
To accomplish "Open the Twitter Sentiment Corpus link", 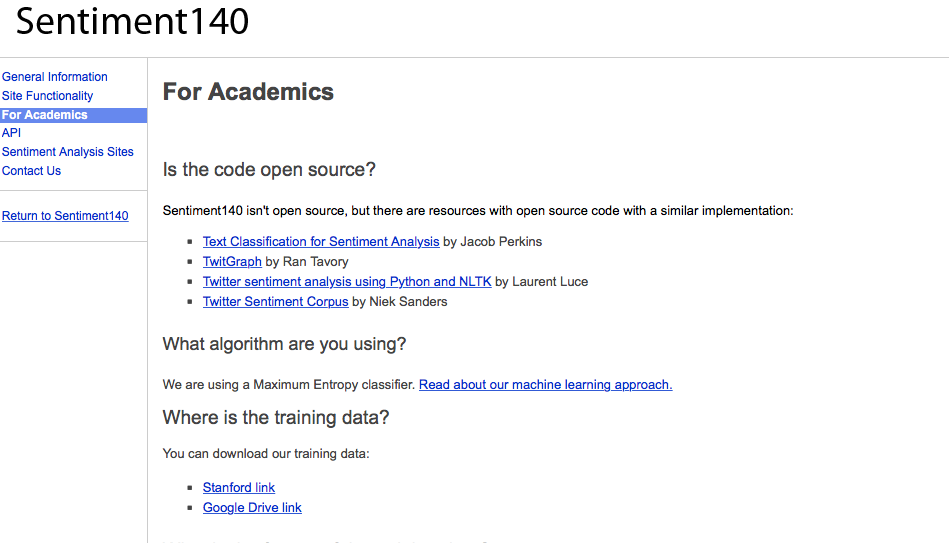I will pos(275,302).
